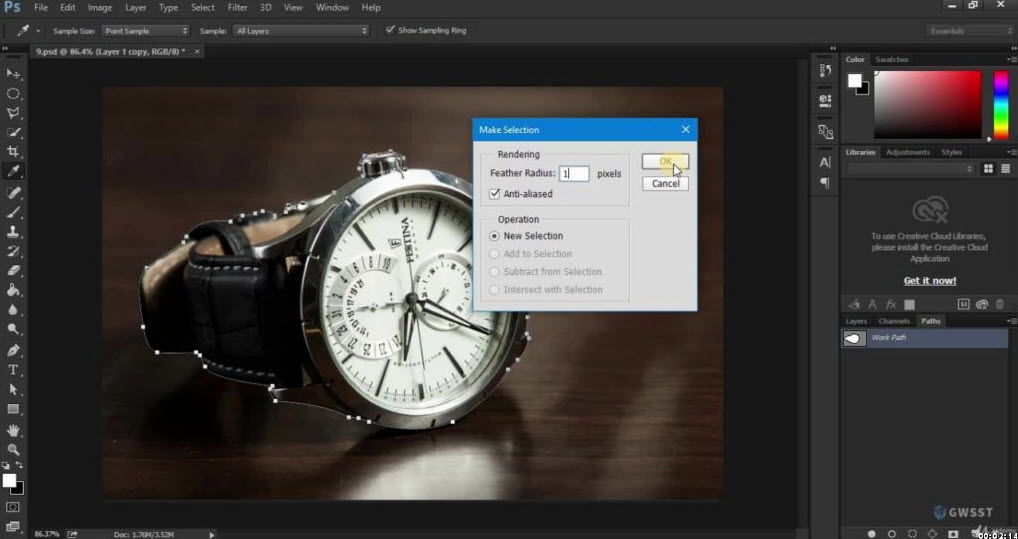Toggle Show Sampling Ring checkbox
Image resolution: width=1018 pixels, height=539 pixels.
[x=390, y=30]
